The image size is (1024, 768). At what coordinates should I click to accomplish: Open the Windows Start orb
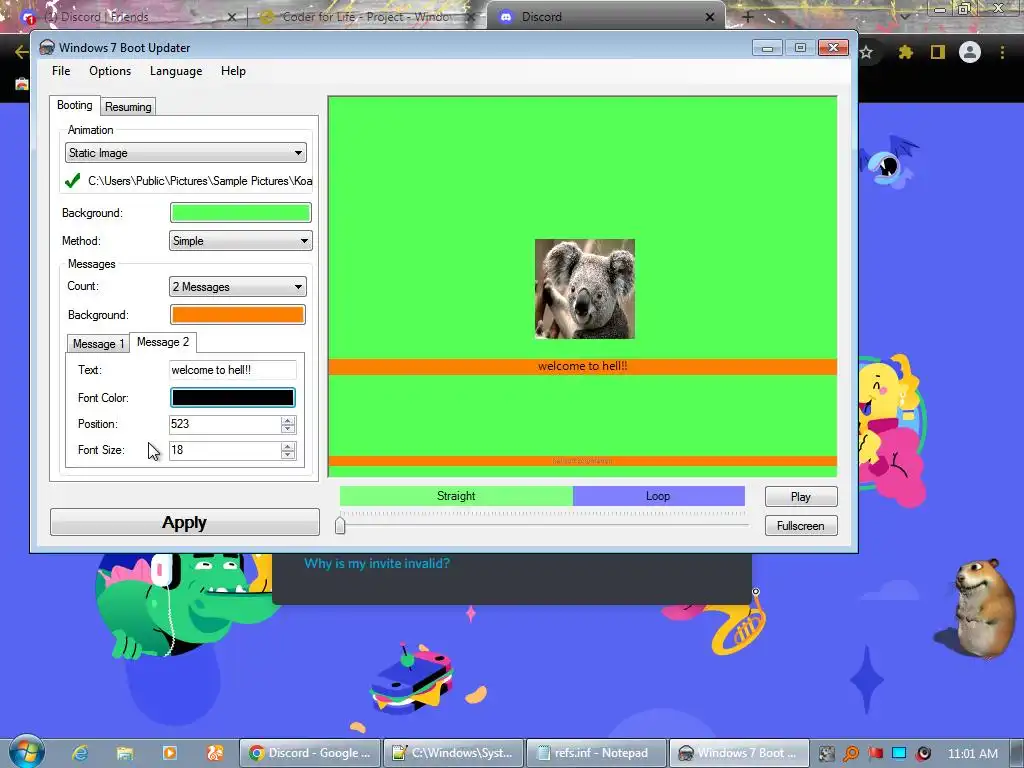pyautogui.click(x=26, y=752)
